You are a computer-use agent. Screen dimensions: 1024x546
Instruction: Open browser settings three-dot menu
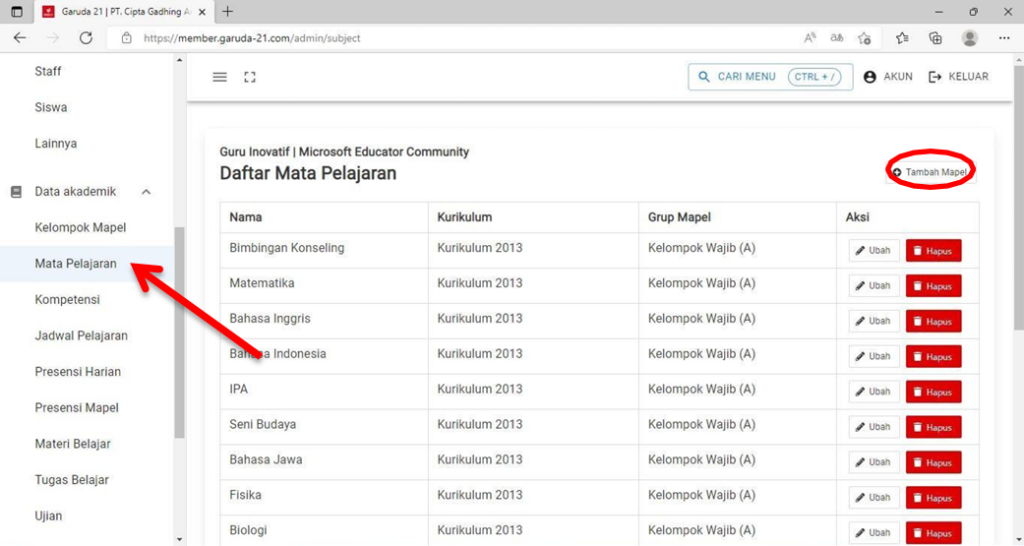click(1004, 38)
